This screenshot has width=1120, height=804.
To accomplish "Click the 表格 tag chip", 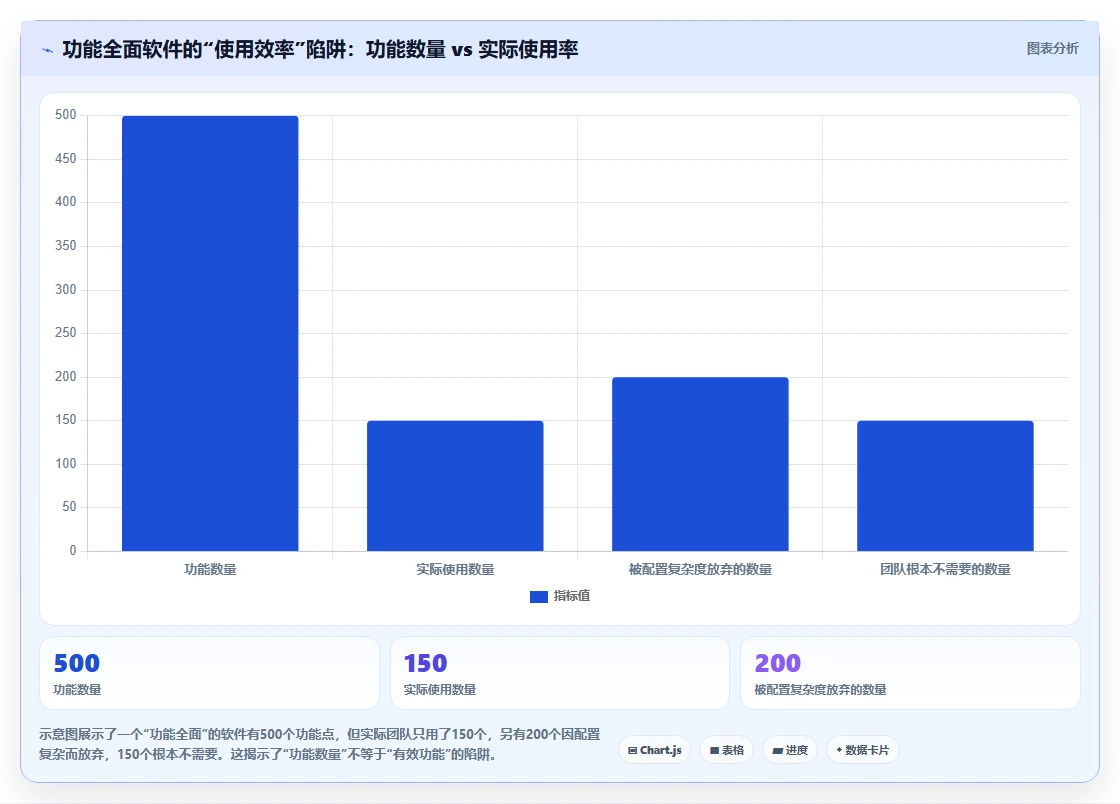I will pyautogui.click(x=726, y=750).
